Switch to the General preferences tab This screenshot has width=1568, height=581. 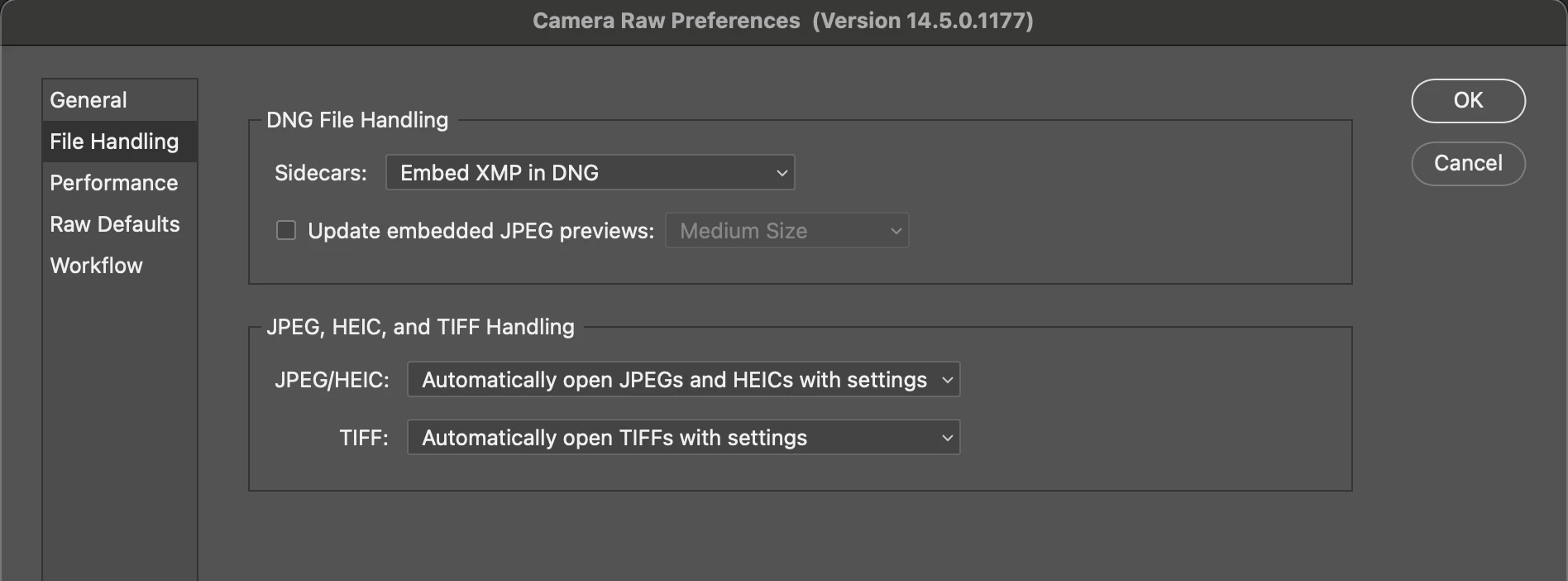tap(88, 100)
